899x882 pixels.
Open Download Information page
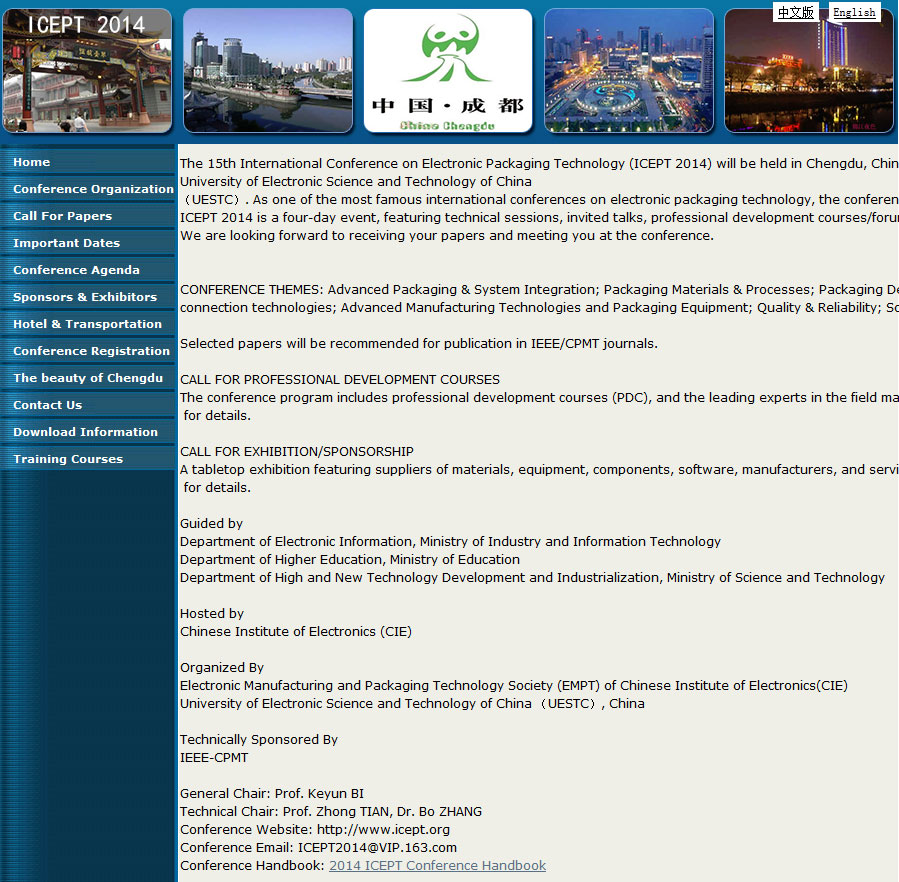pyautogui.click(x=87, y=432)
